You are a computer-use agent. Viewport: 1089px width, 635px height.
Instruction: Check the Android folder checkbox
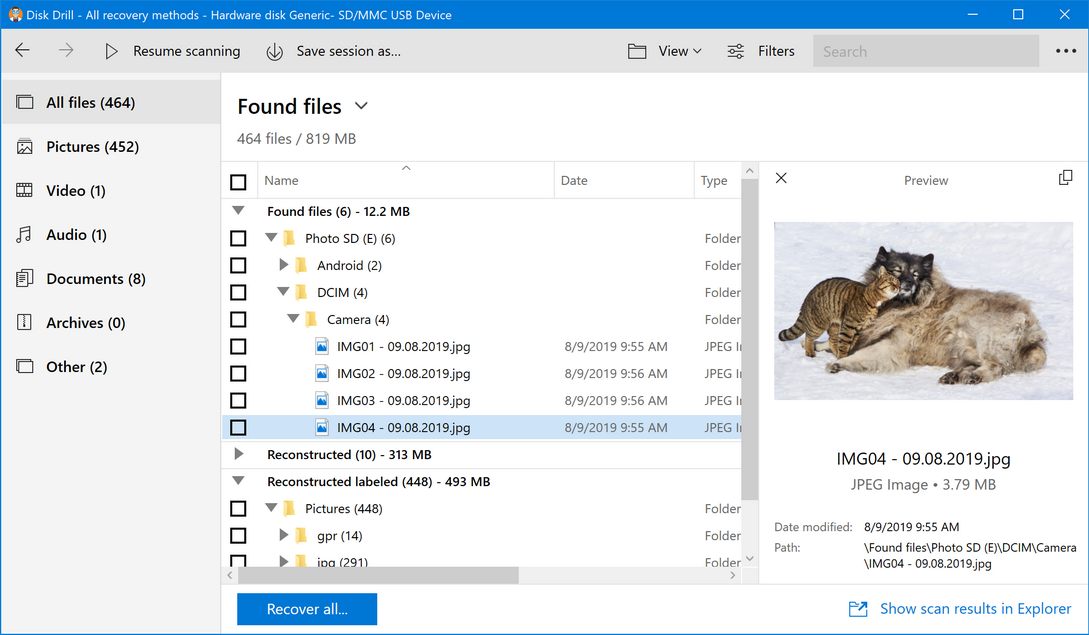click(x=238, y=265)
